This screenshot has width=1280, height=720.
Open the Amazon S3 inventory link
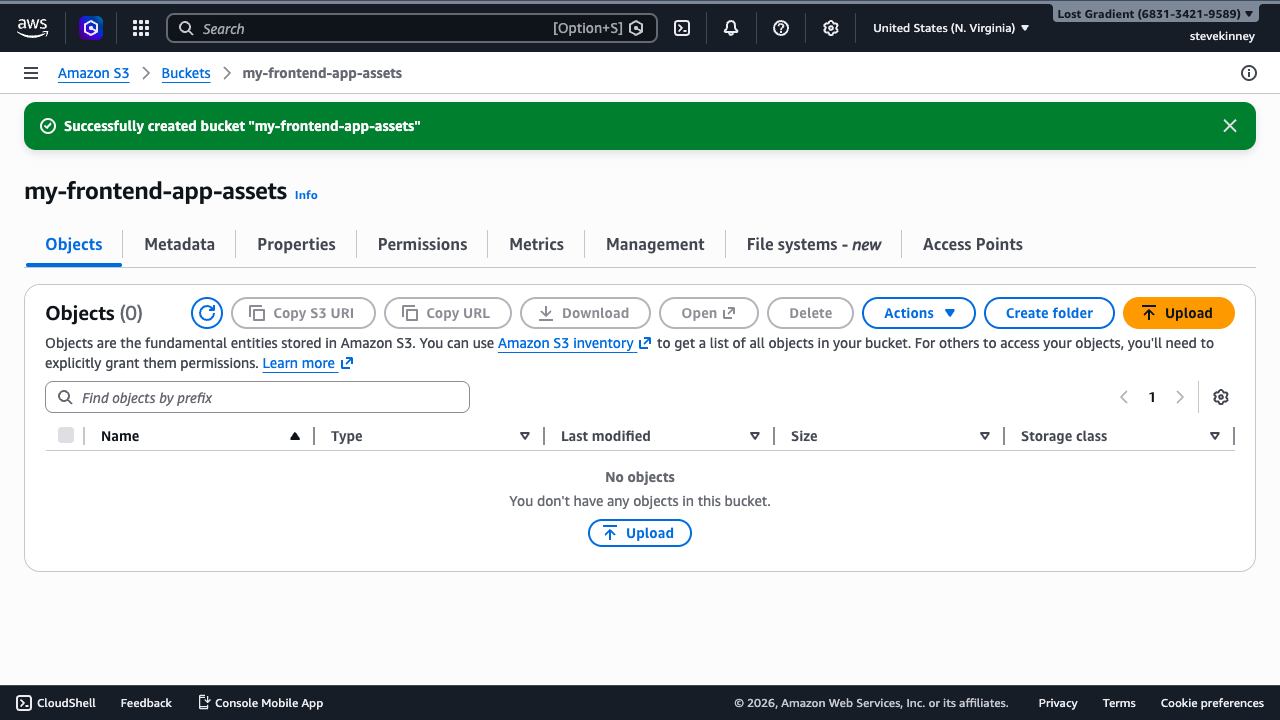(574, 343)
